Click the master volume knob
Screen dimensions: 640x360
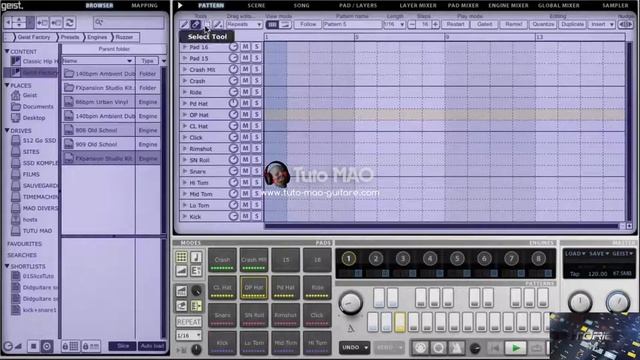click(618, 302)
